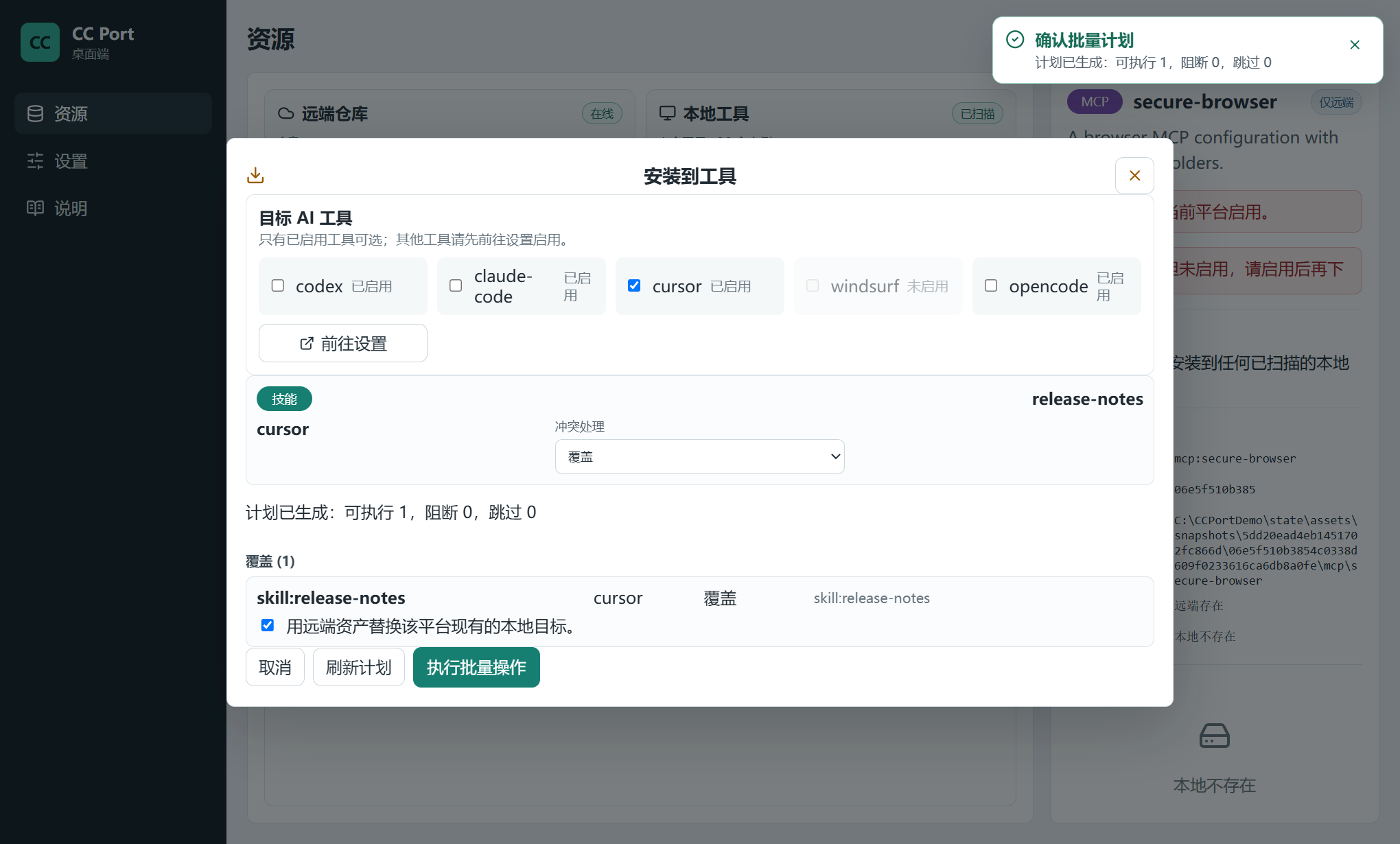Click the 覆盖 (1) section heading
This screenshot has width=1400, height=844.
(270, 561)
